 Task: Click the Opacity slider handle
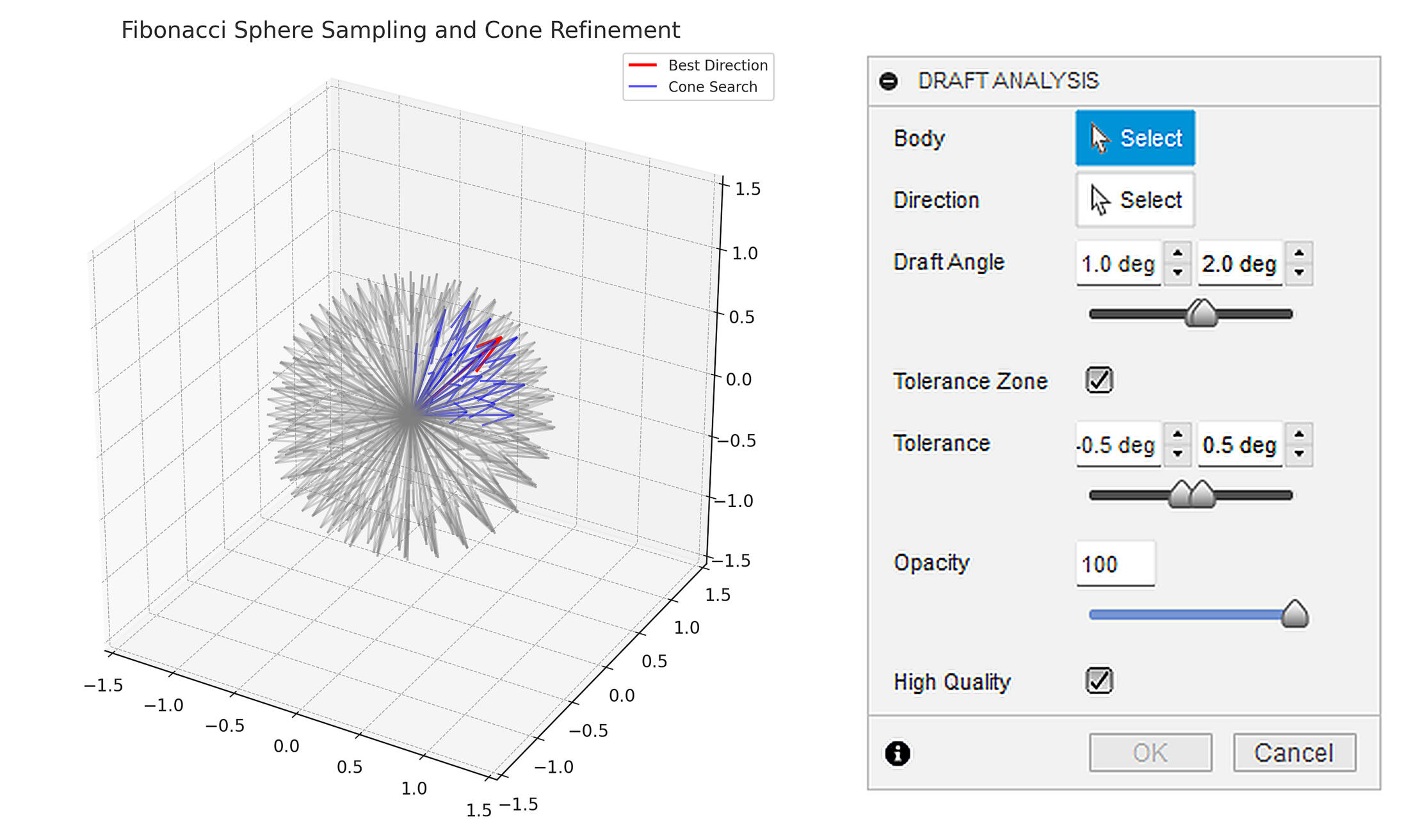(x=1295, y=615)
